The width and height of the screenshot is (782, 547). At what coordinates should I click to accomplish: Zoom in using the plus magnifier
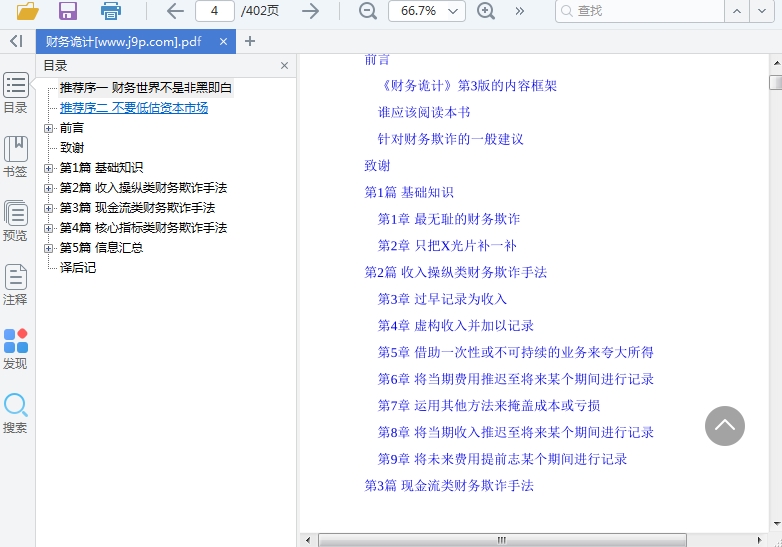click(x=485, y=11)
